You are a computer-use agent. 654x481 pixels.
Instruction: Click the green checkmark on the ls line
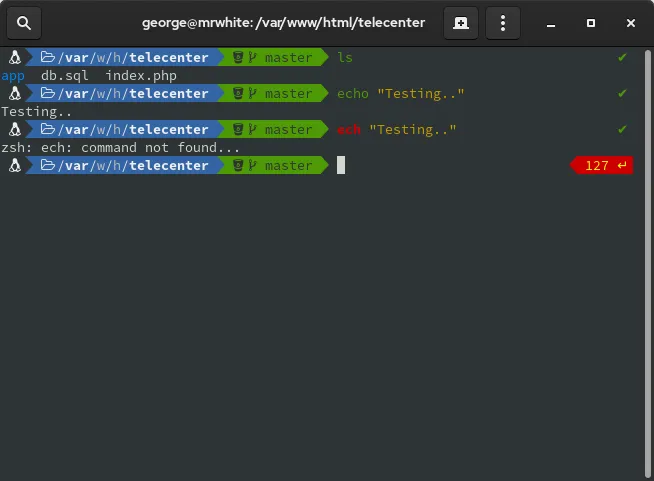(x=622, y=57)
